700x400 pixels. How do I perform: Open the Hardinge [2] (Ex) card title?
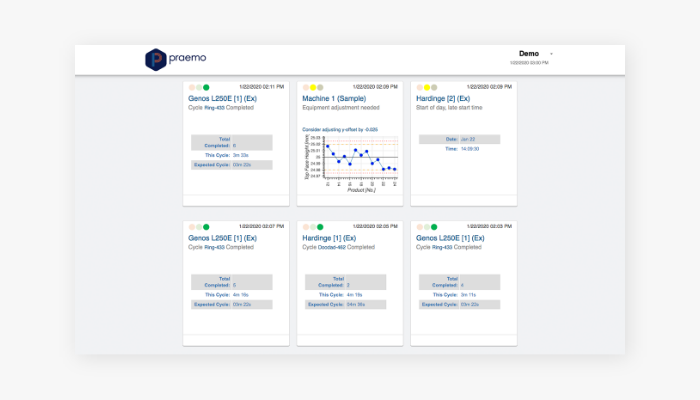point(443,99)
